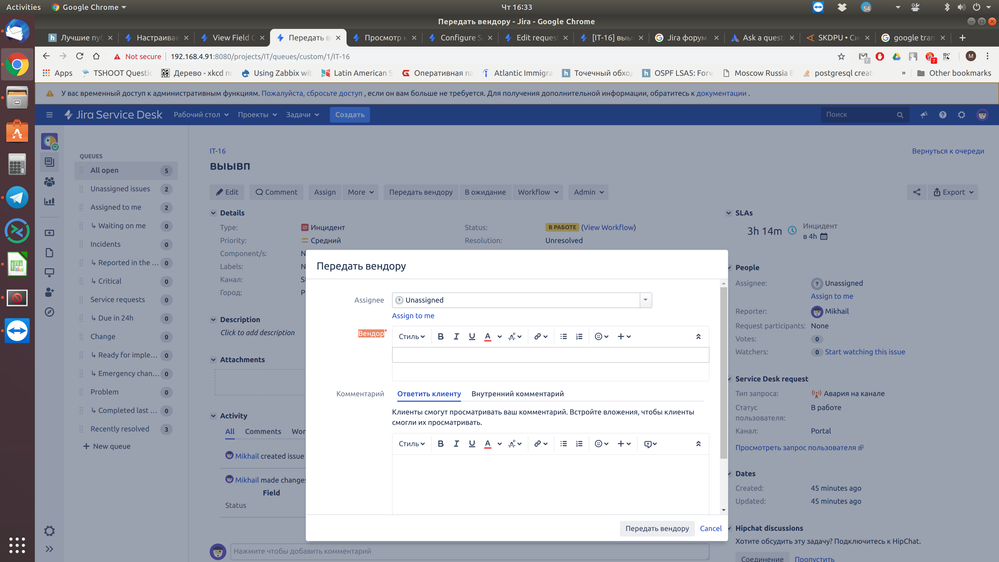Collapse the Вендор field editor toolbar
This screenshot has width=999, height=562.
tap(698, 336)
